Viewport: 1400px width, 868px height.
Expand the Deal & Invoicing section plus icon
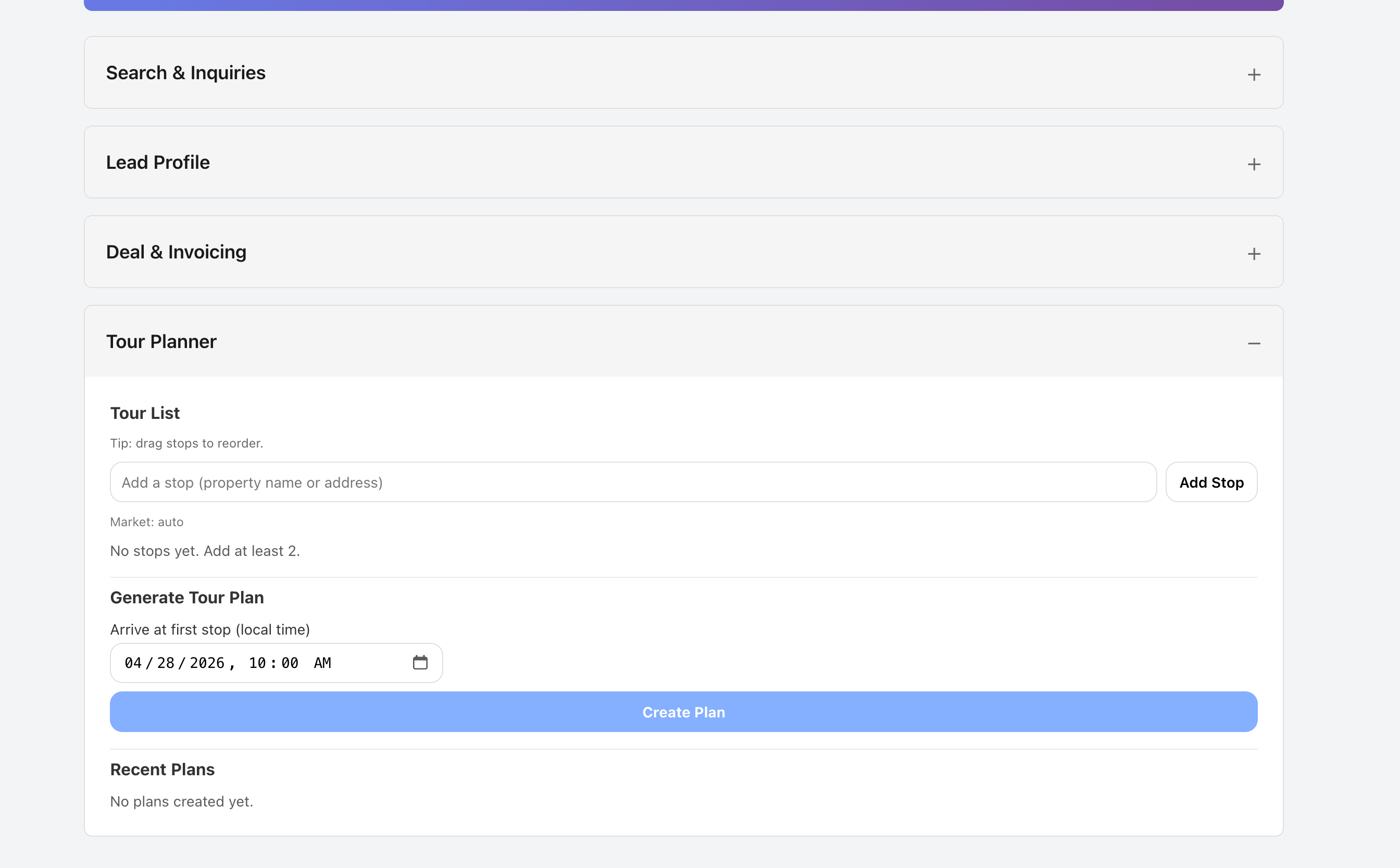point(1254,254)
